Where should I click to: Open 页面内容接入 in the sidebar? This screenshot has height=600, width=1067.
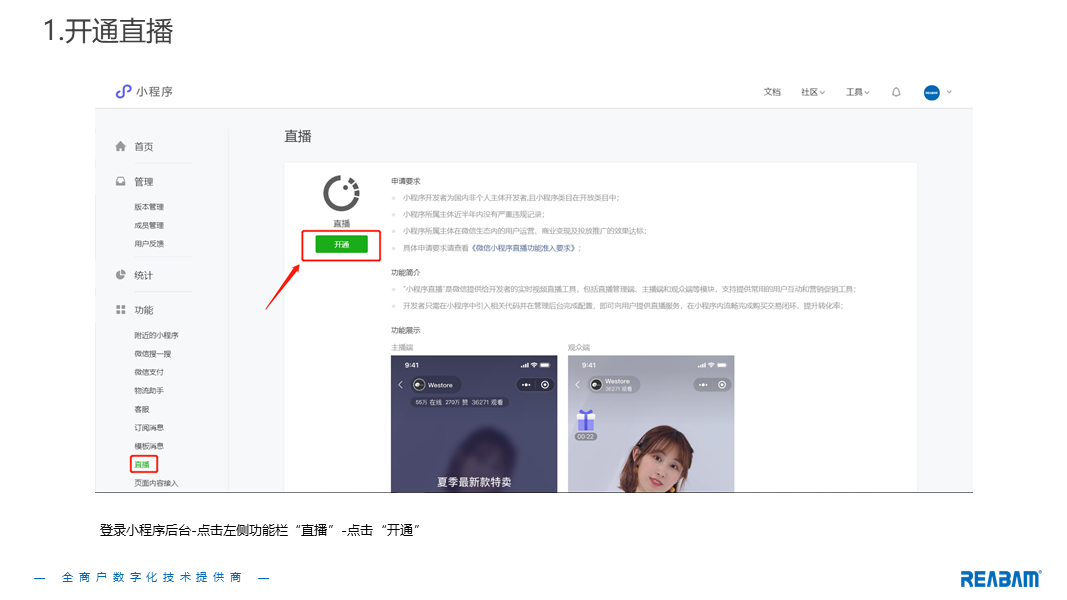point(157,483)
